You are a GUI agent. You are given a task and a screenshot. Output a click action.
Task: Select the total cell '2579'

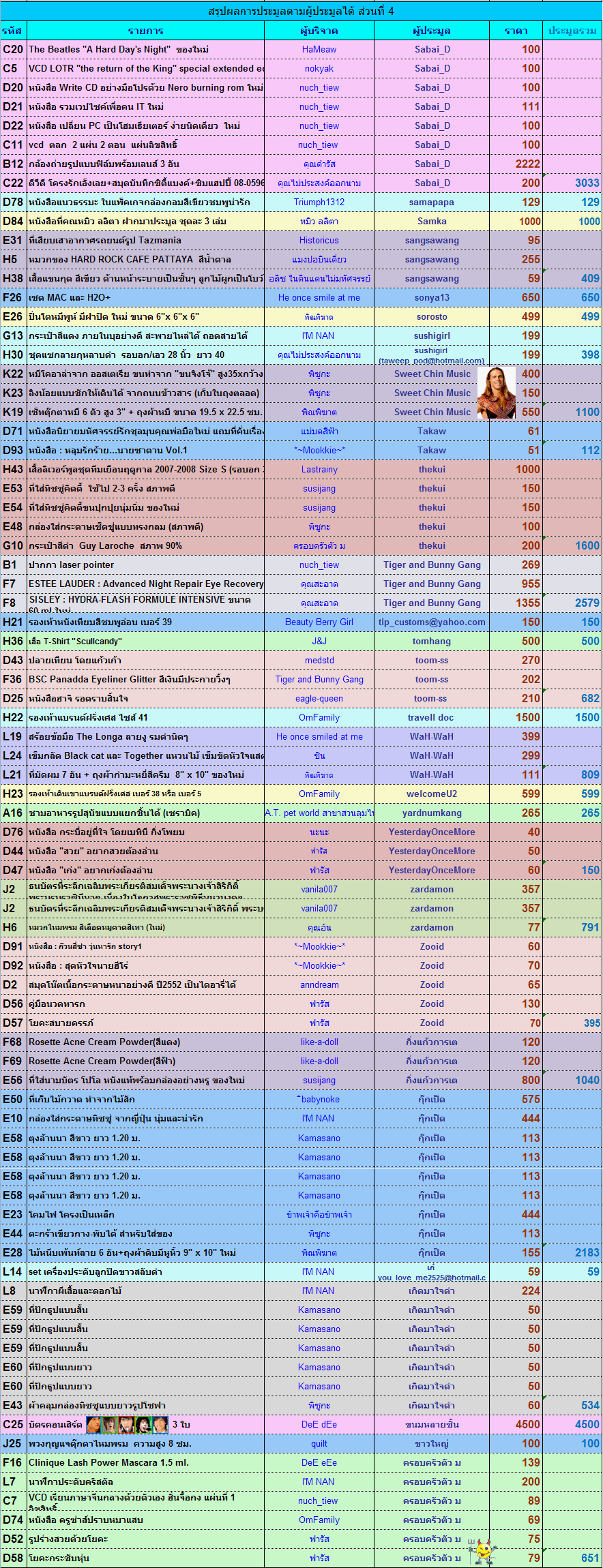(572, 603)
